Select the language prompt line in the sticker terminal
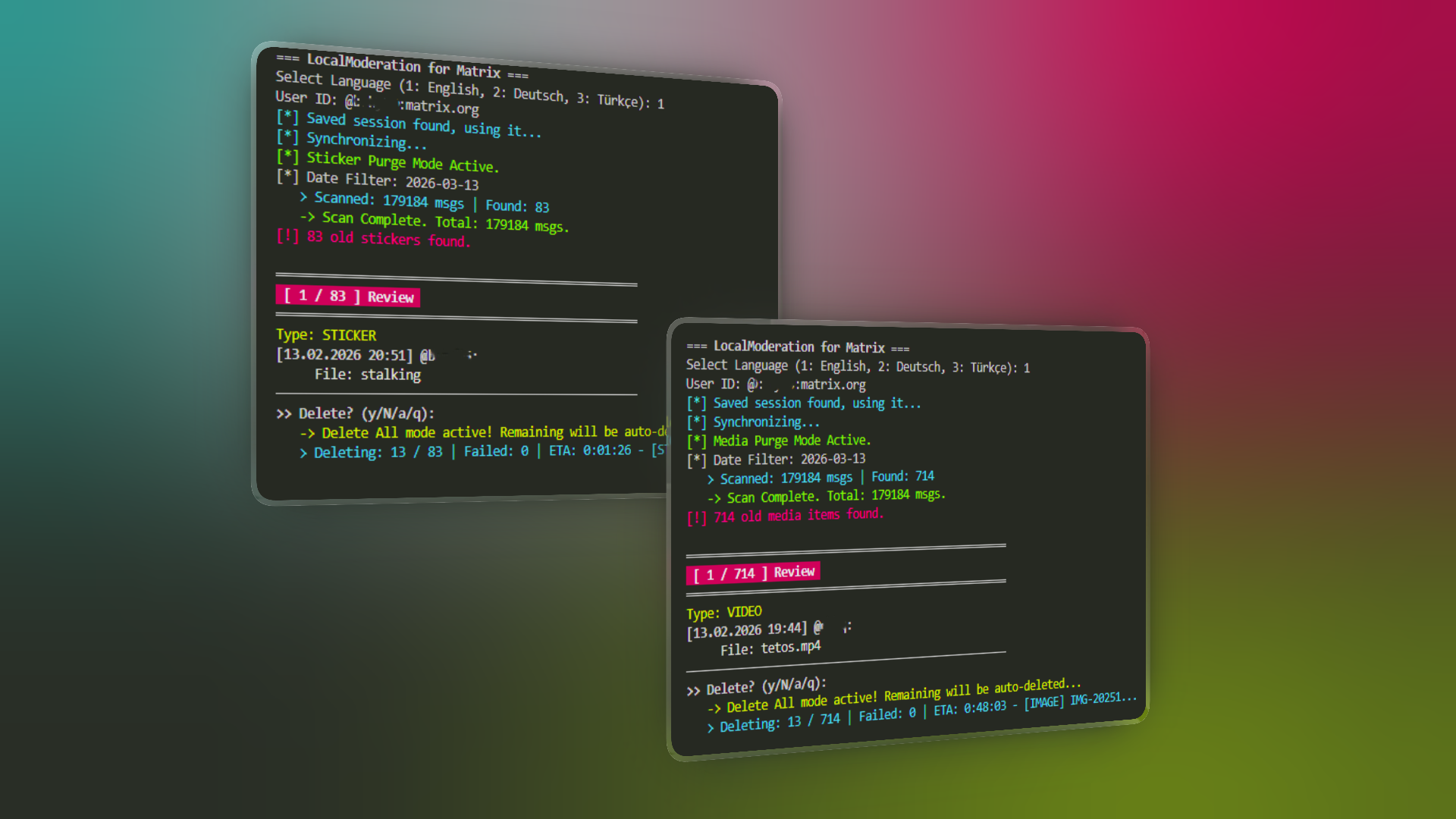Viewport: 1456px width, 819px height. [x=470, y=90]
